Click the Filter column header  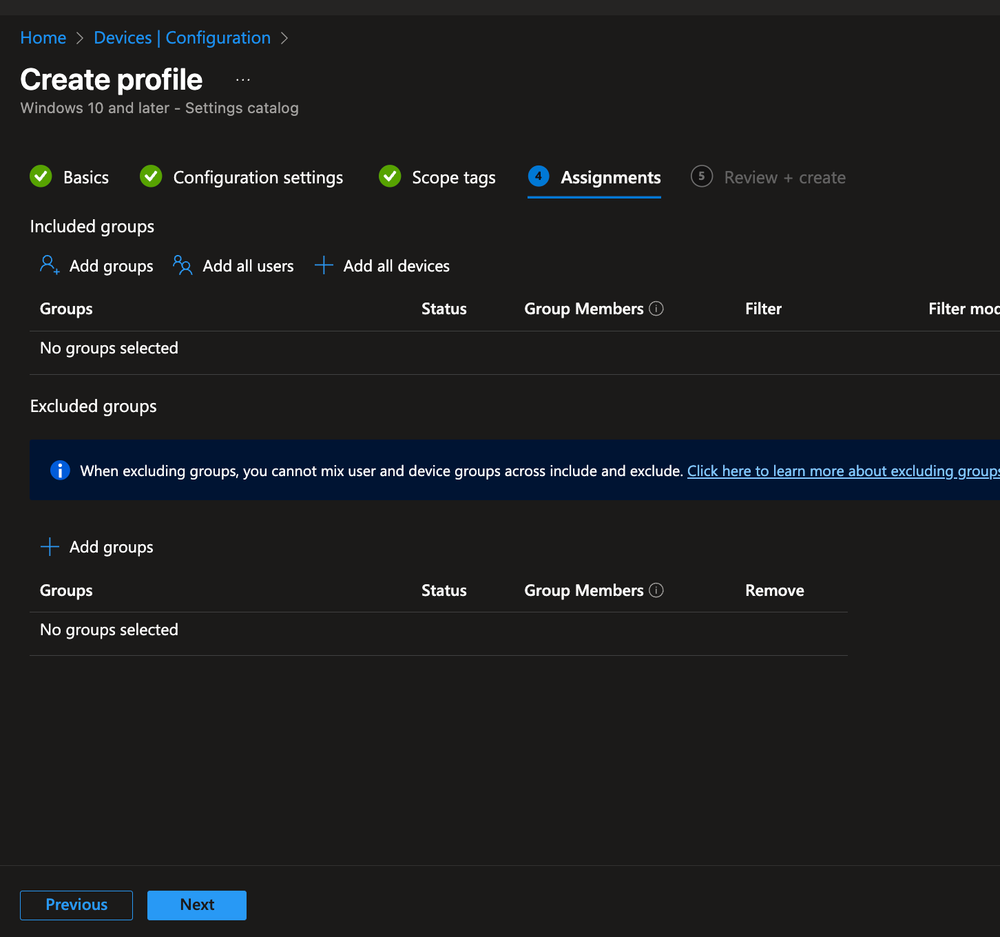click(x=763, y=309)
